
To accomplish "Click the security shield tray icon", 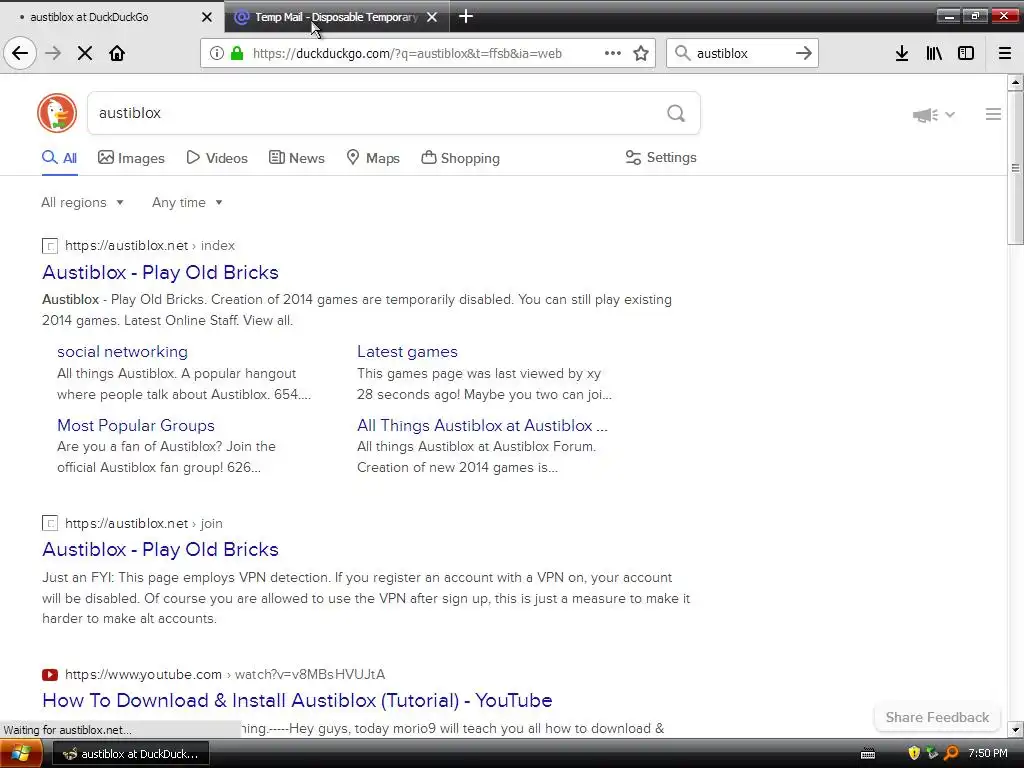I will click(x=914, y=753).
